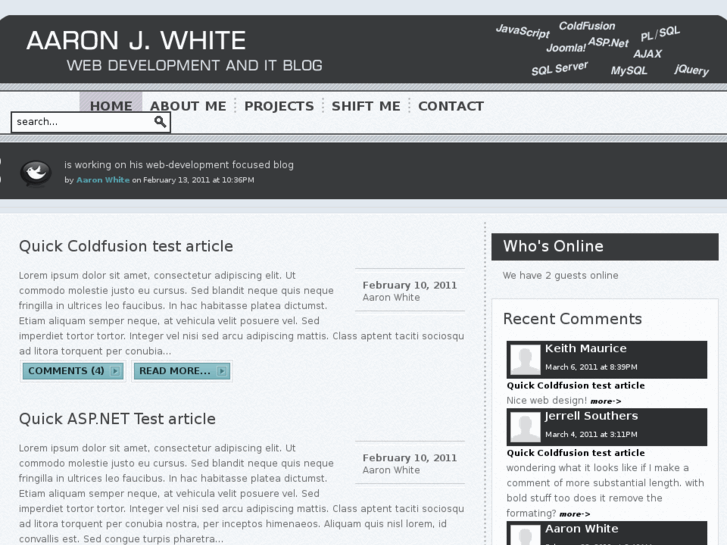Open article link under Jerrell Southers comment
Screen dimensions: 727x545
(575, 453)
